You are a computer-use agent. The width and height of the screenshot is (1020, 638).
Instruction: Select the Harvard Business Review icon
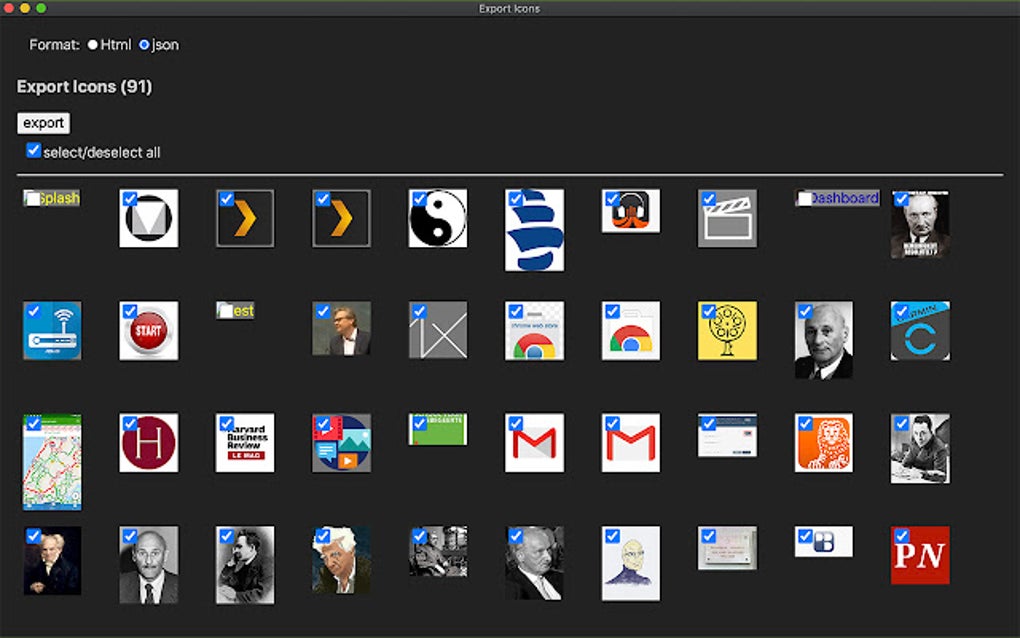[244, 444]
